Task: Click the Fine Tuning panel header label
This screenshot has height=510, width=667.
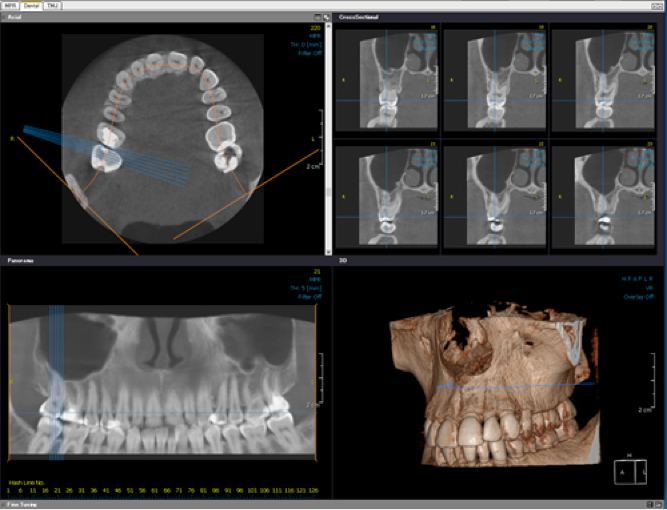Action: point(20,504)
